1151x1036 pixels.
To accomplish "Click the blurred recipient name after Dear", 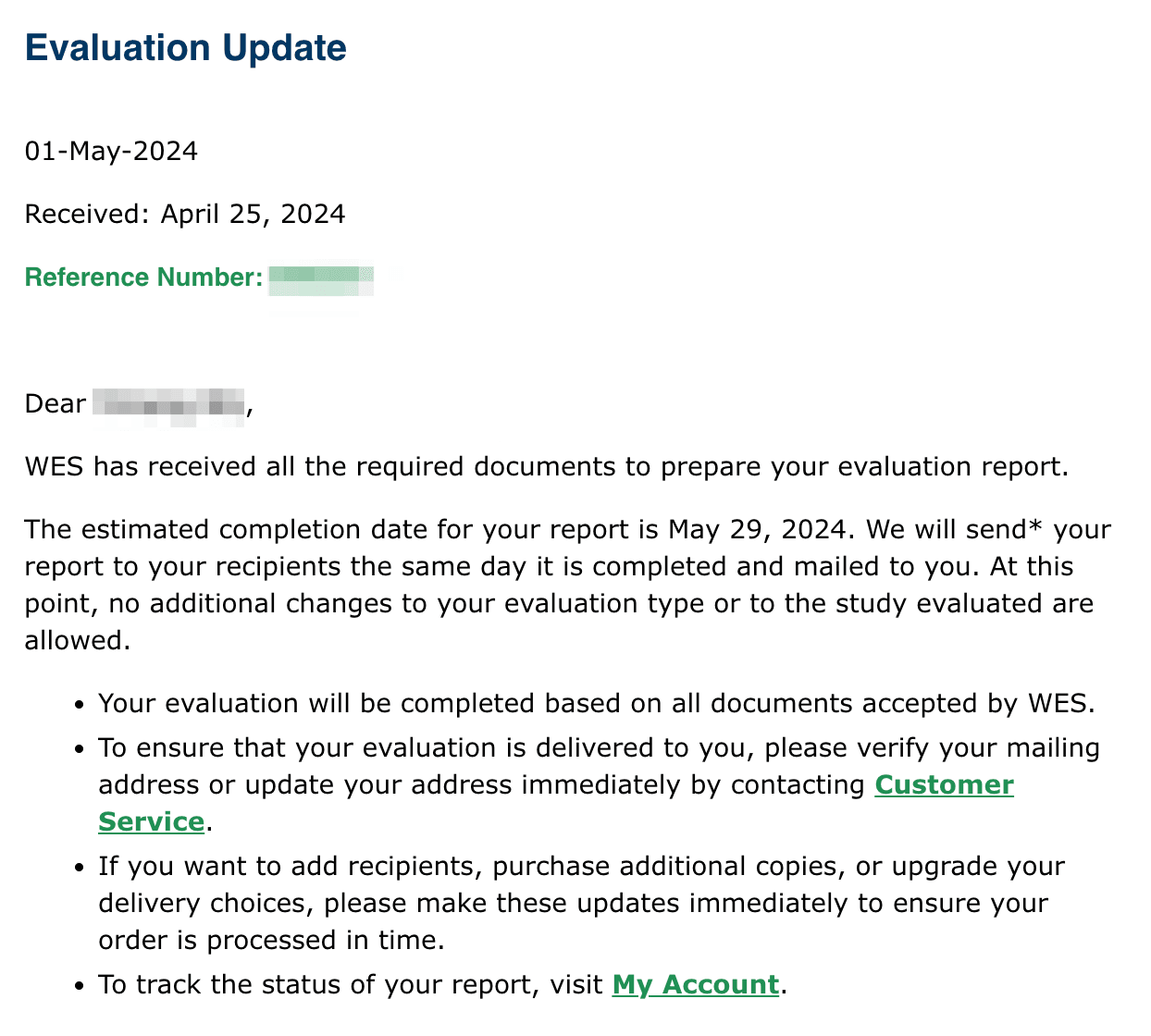I will click(x=169, y=407).
